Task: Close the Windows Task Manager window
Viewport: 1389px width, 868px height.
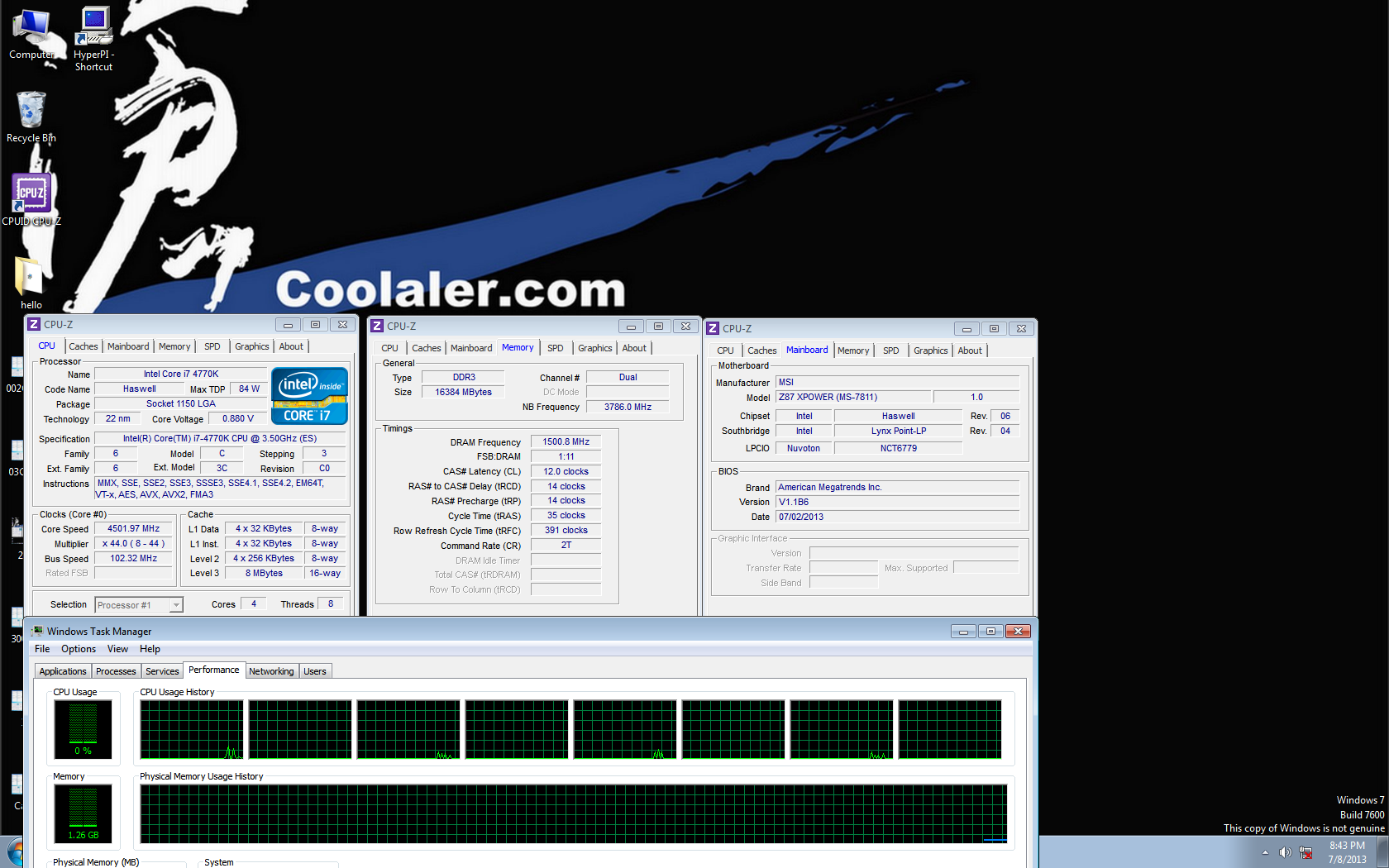Action: tap(1018, 632)
